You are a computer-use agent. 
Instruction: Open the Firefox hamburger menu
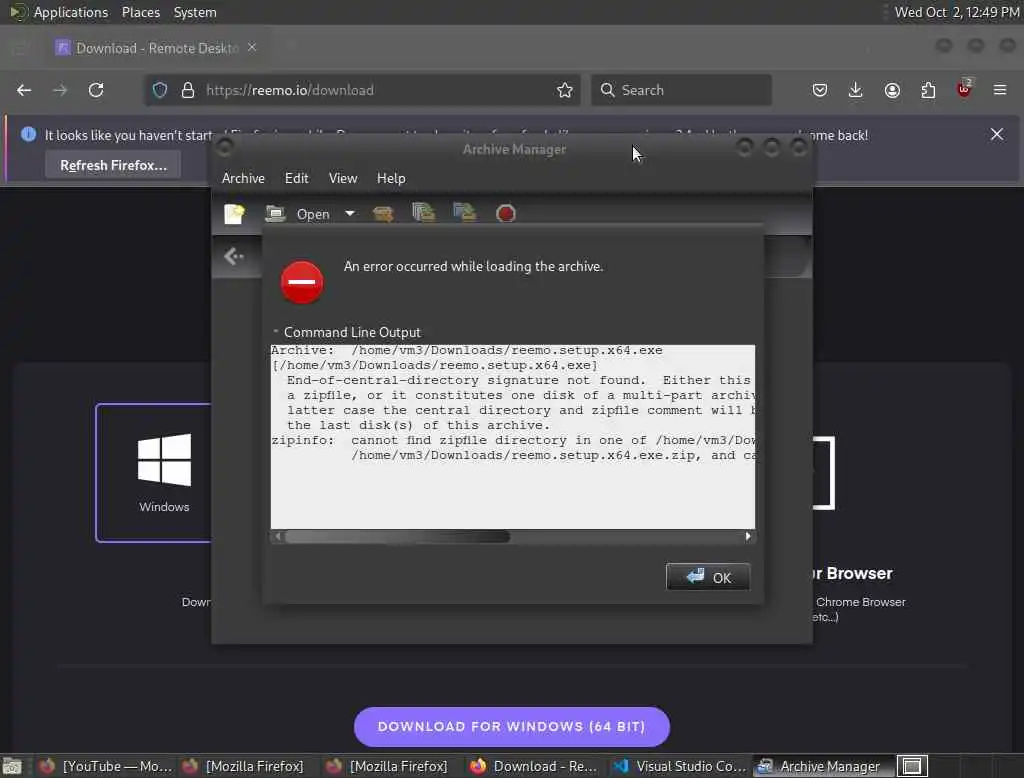(1000, 90)
